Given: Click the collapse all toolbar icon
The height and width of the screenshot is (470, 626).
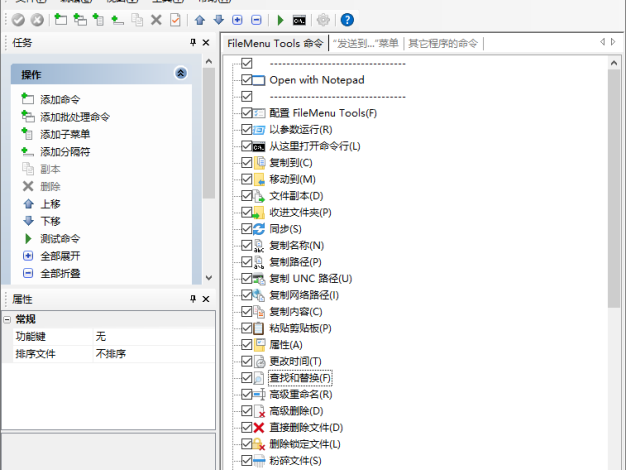Looking at the screenshot, I should (256, 20).
